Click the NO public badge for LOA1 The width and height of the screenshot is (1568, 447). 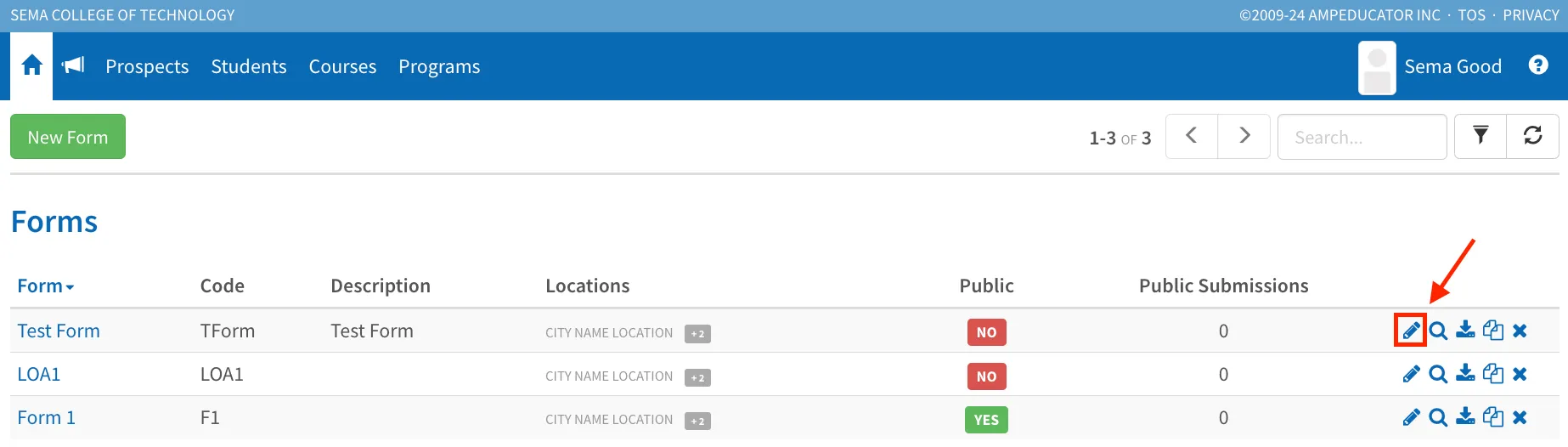click(986, 376)
